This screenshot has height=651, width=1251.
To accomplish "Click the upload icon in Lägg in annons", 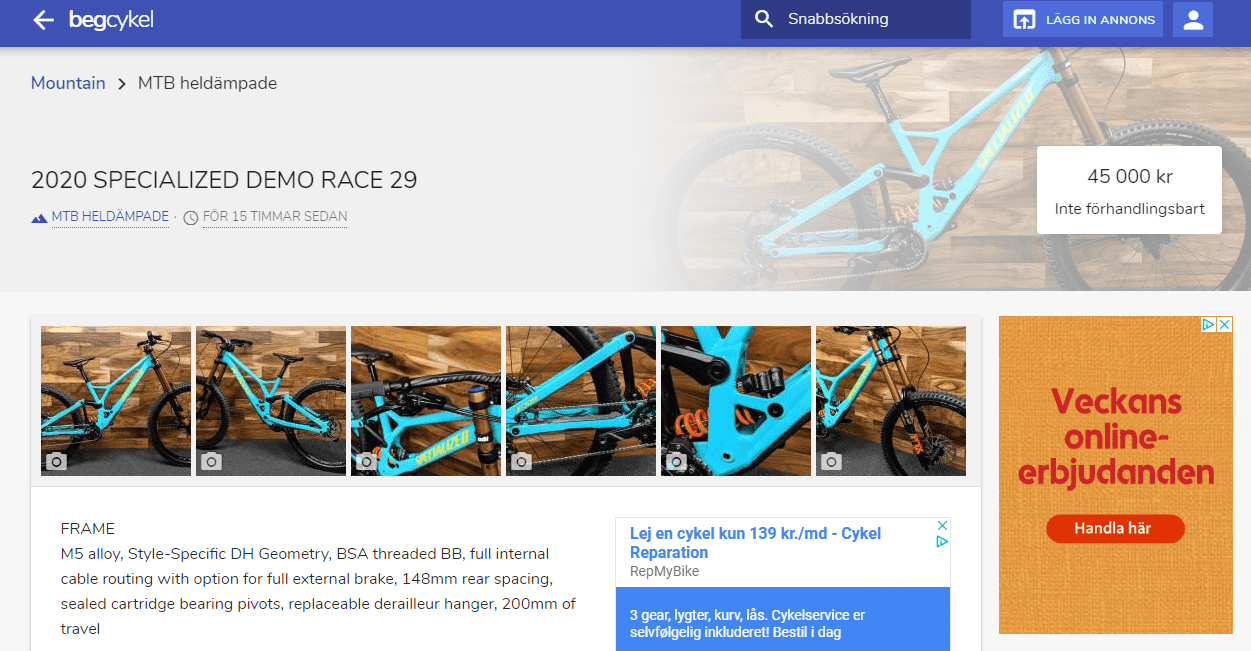I will 1024,20.
